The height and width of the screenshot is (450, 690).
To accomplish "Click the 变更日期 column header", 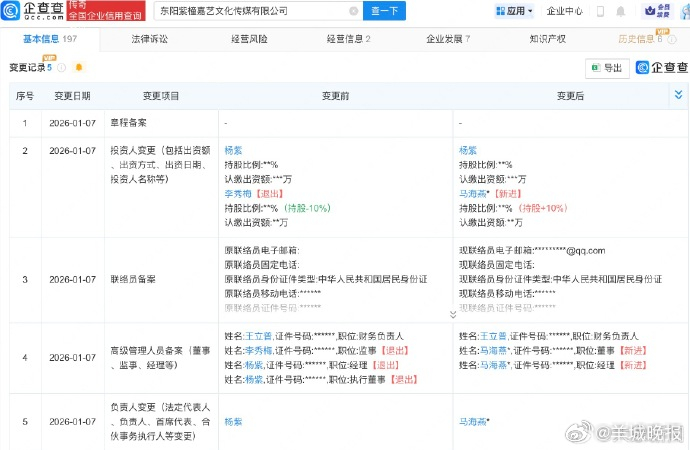I will pos(72,96).
